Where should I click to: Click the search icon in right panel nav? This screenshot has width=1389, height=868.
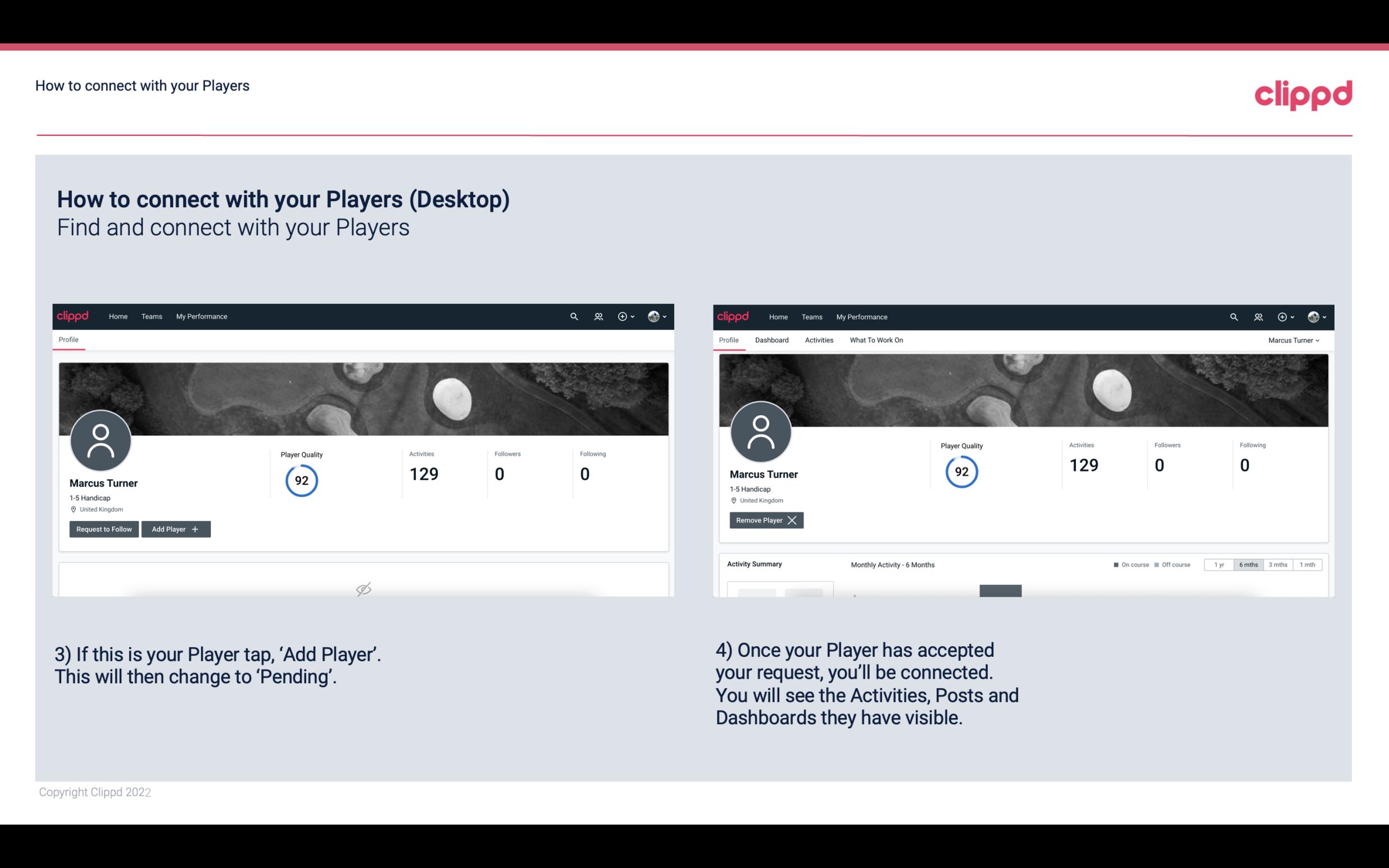[x=1233, y=316]
